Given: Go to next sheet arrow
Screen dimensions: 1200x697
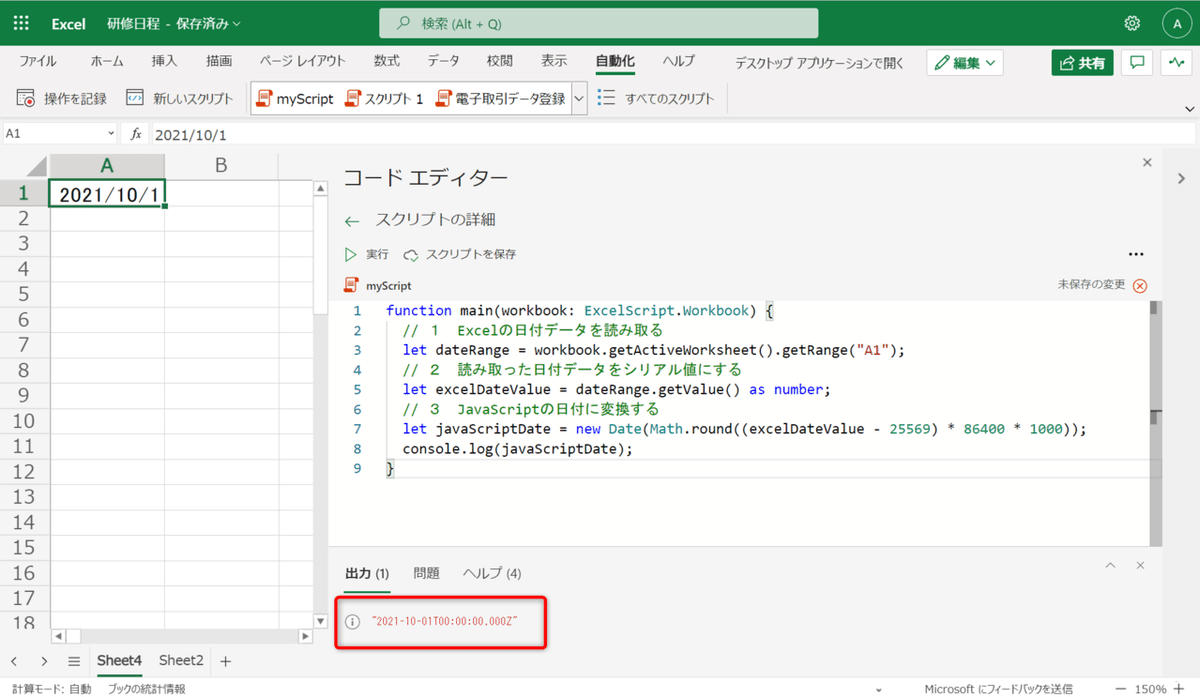Looking at the screenshot, I should point(44,661).
